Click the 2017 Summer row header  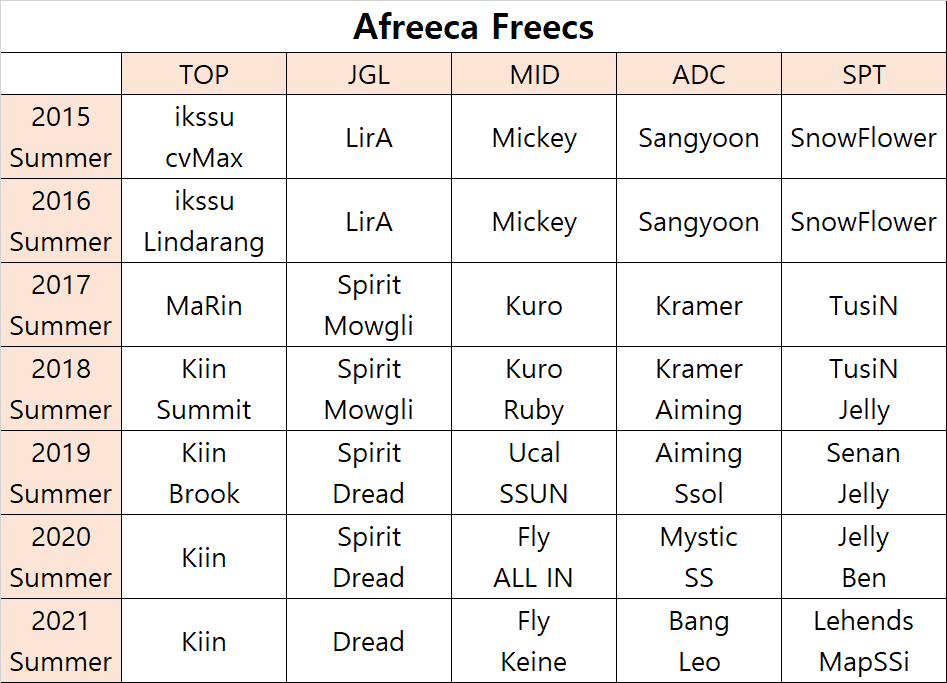(61, 305)
